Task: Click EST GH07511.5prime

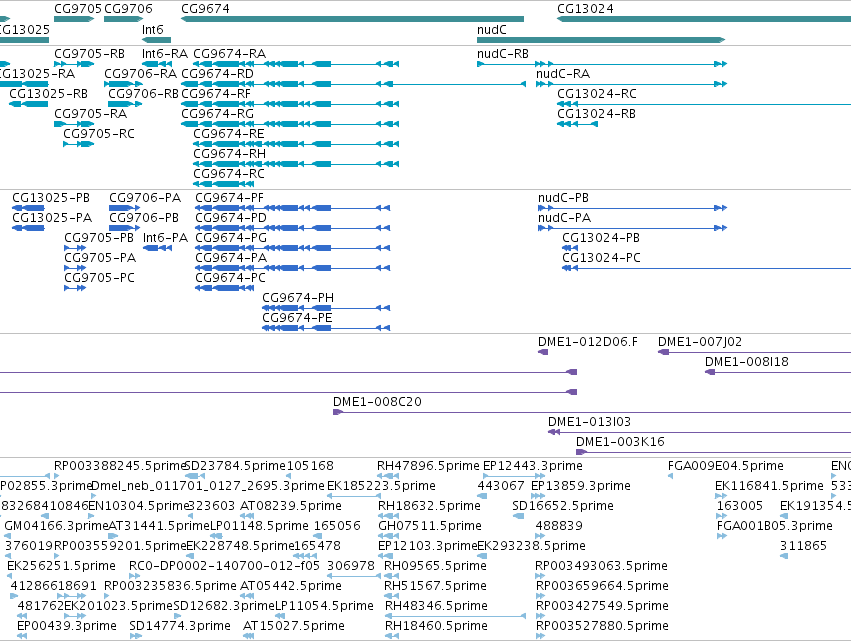Action: (430, 526)
